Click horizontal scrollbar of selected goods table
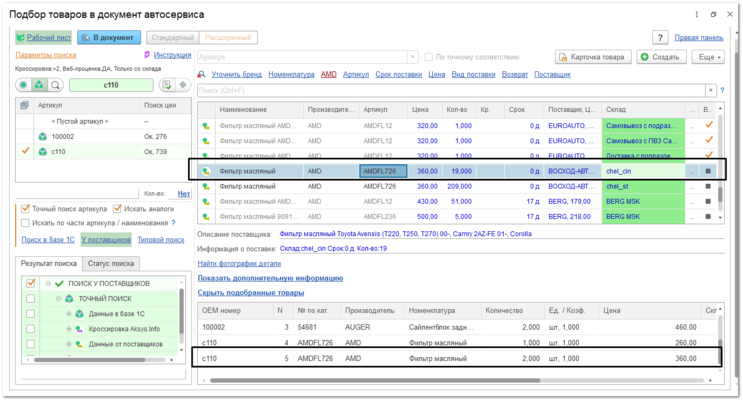This screenshot has width=743, height=401. pos(375,380)
